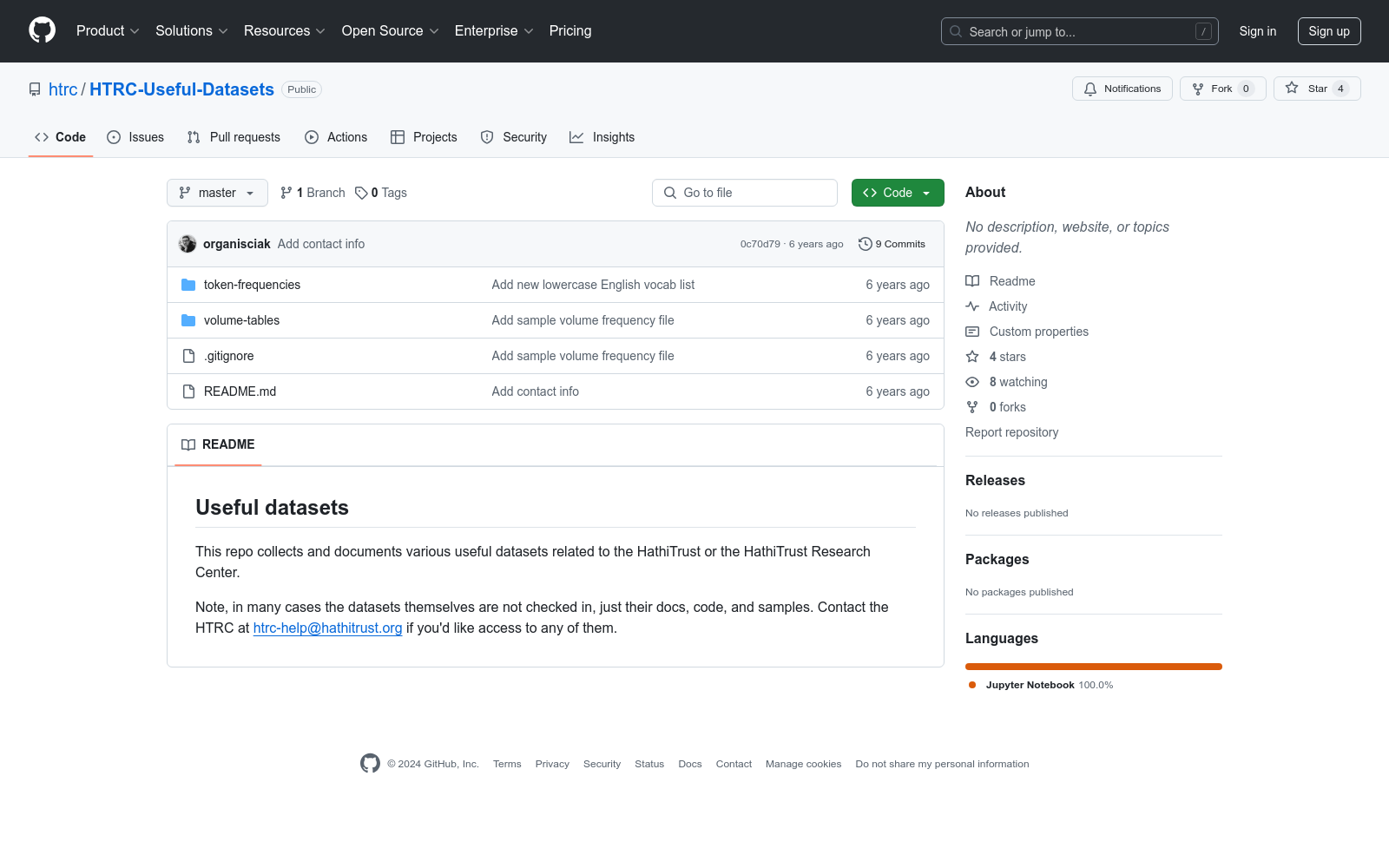Screen dimensions: 1389x868
Task: Click the GitHub mark in the footer
Action: [x=370, y=764]
